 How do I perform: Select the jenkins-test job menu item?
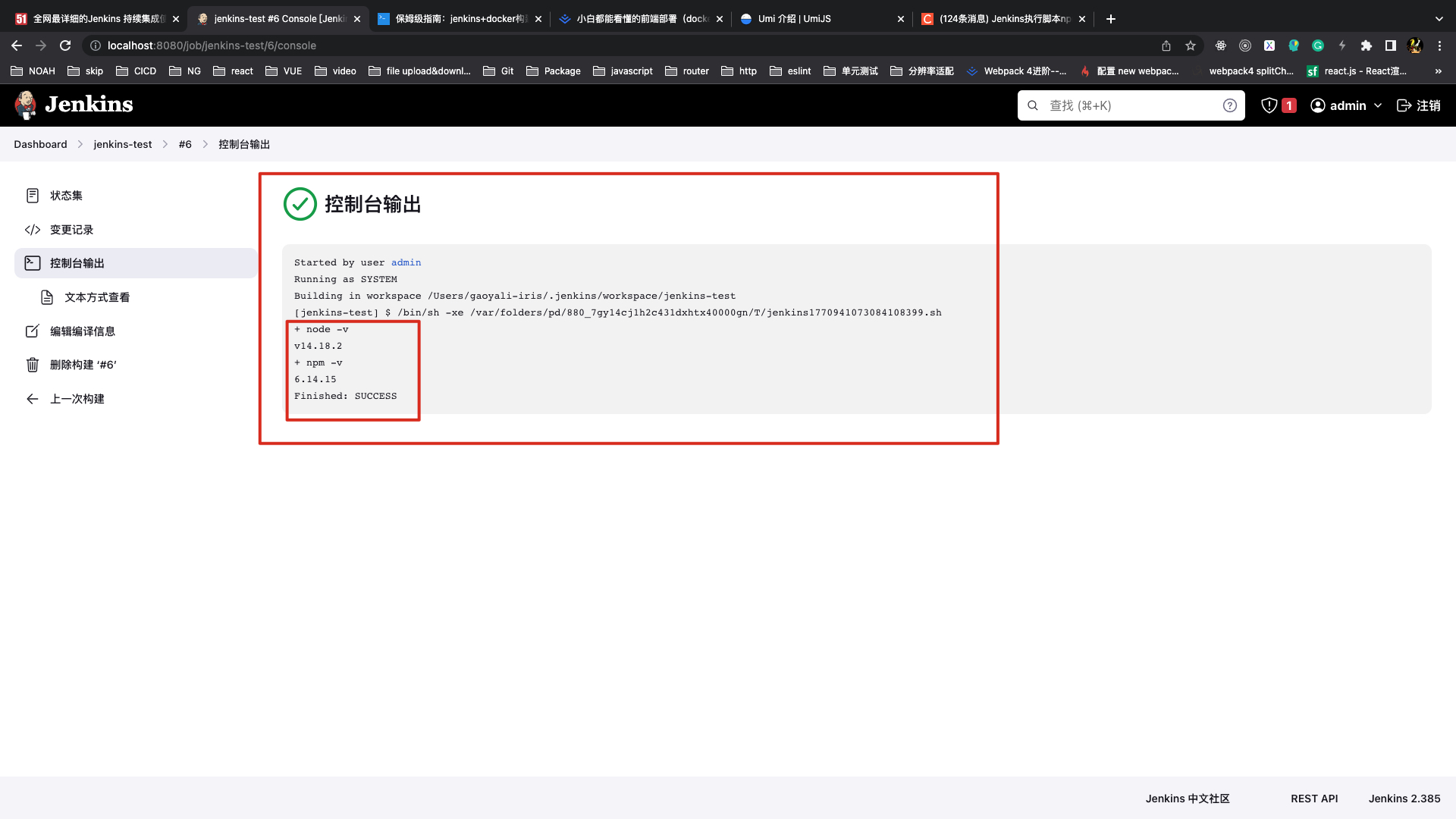122,144
